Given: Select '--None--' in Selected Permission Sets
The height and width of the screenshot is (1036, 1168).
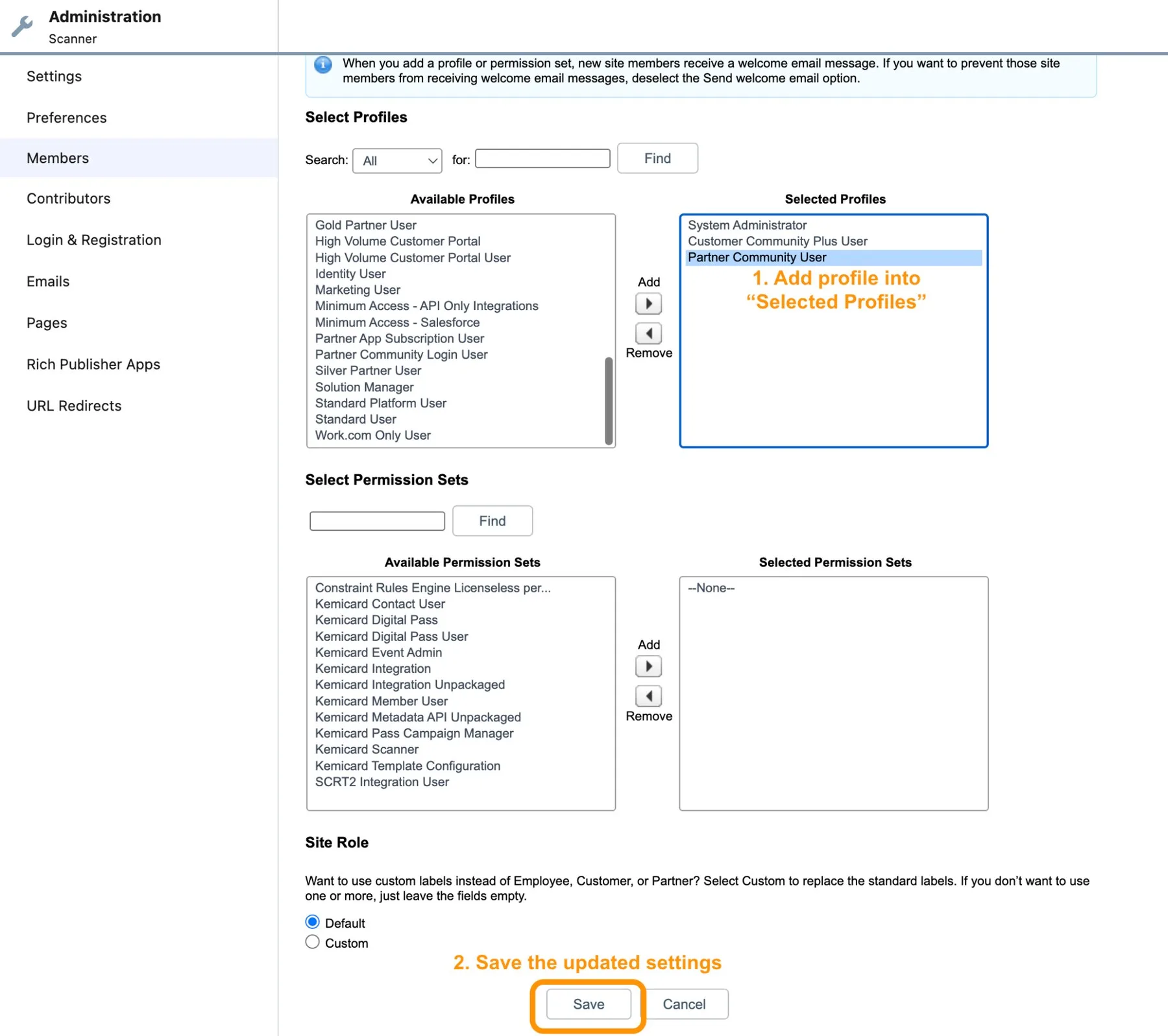Looking at the screenshot, I should tap(711, 588).
